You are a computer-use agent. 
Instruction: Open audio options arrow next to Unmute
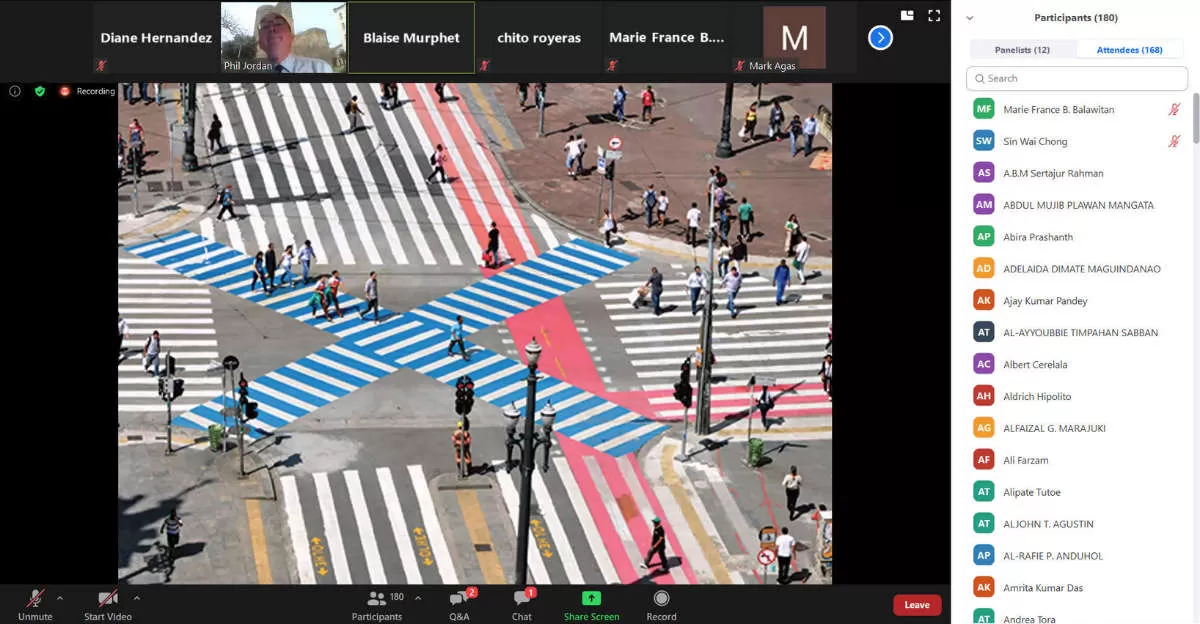(x=60, y=598)
